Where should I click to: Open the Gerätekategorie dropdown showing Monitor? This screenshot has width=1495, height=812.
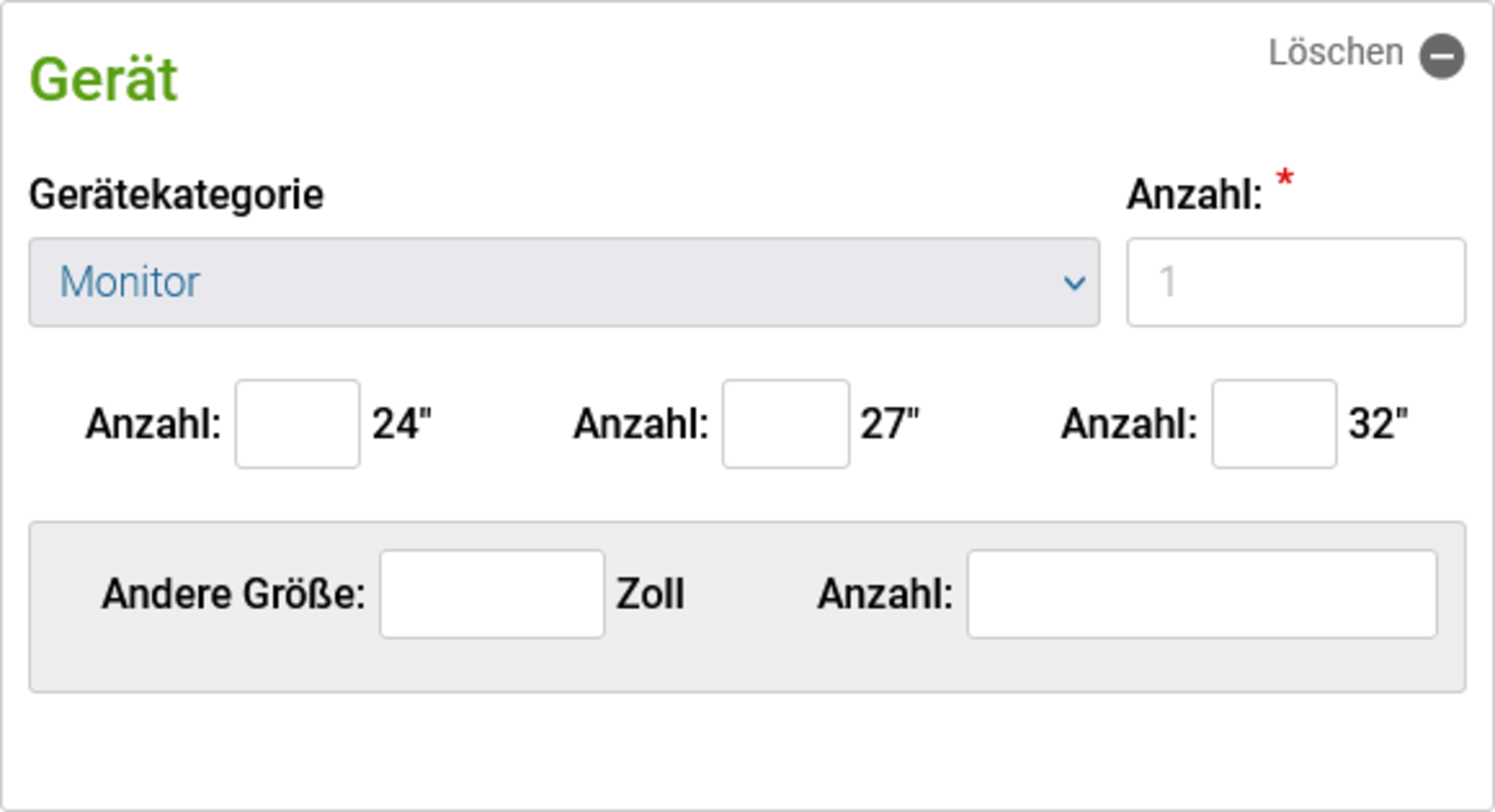click(x=564, y=282)
